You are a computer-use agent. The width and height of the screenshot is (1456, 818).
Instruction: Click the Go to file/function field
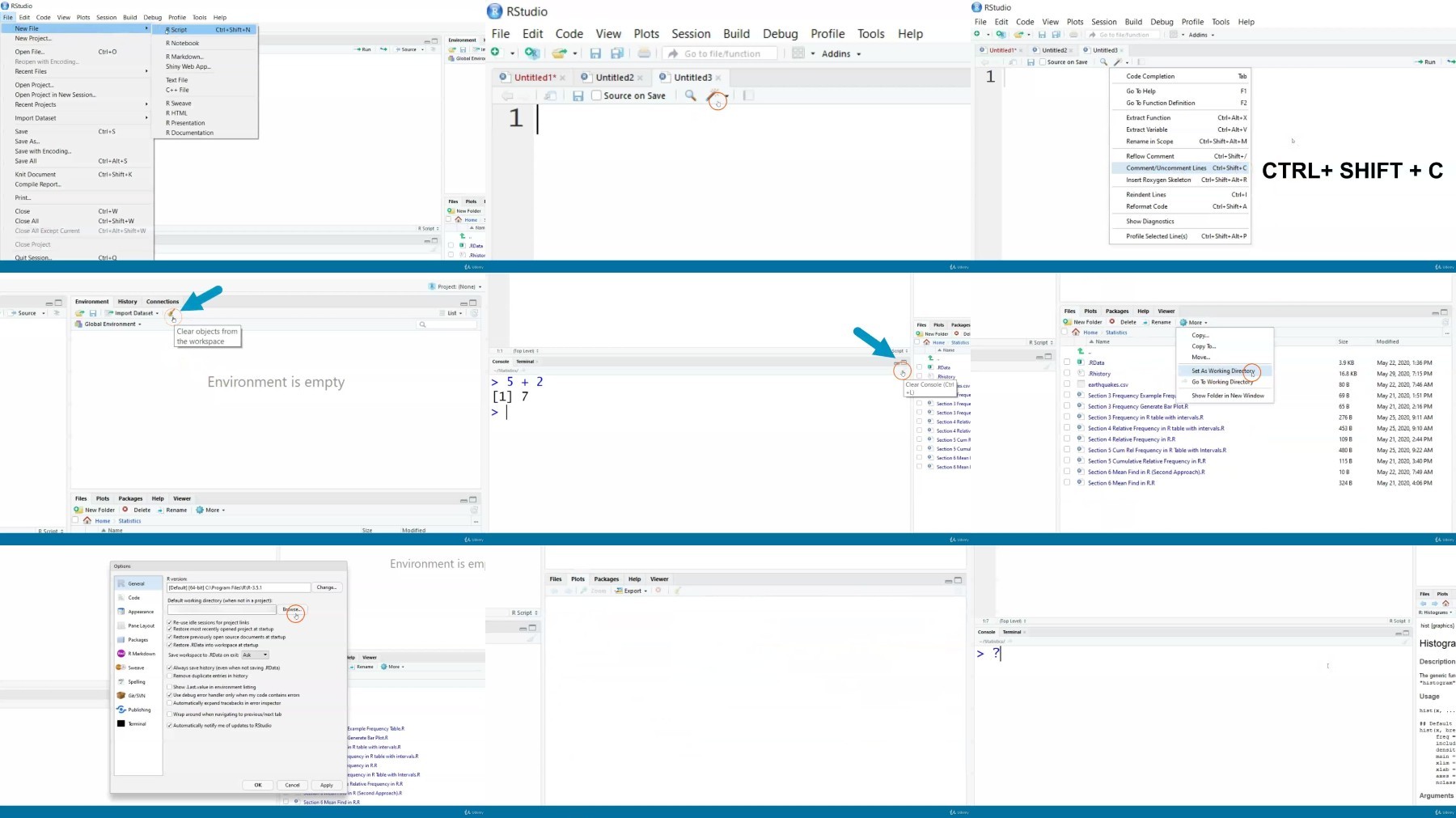(x=721, y=53)
